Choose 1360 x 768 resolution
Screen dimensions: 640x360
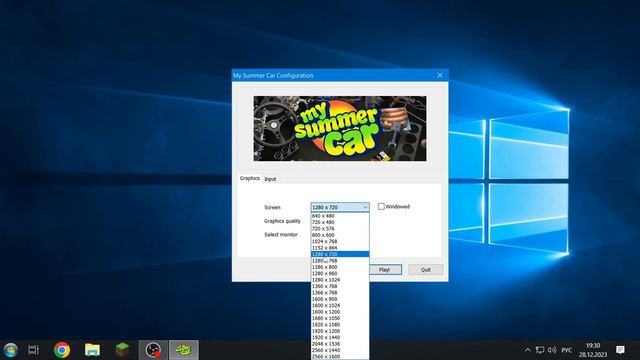point(340,286)
